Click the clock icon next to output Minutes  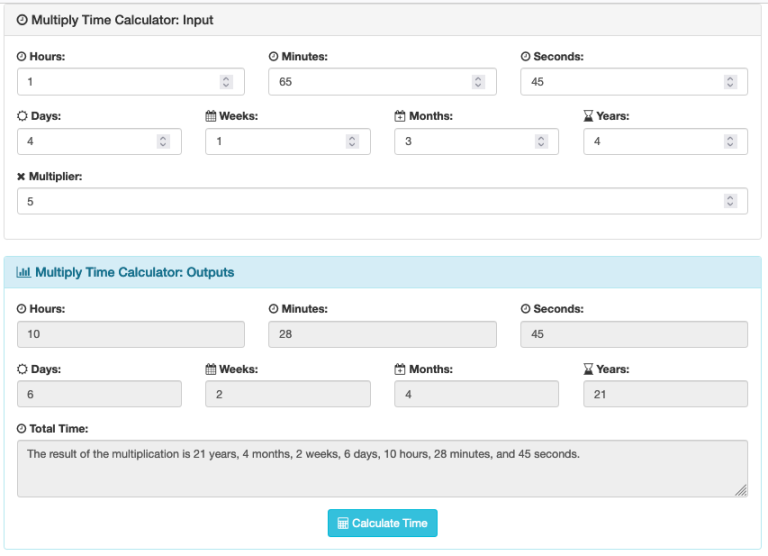(273, 309)
